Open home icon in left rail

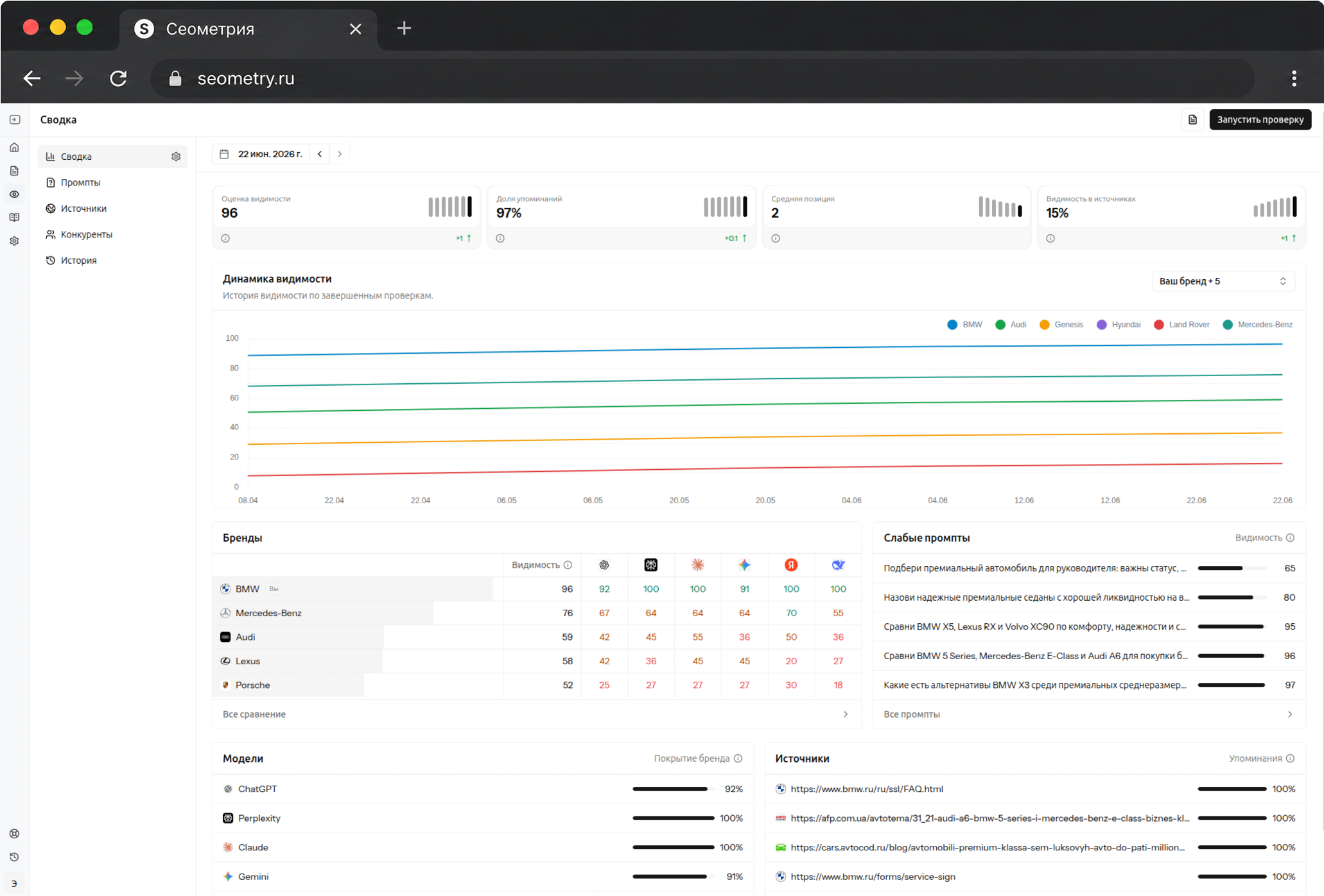click(14, 148)
